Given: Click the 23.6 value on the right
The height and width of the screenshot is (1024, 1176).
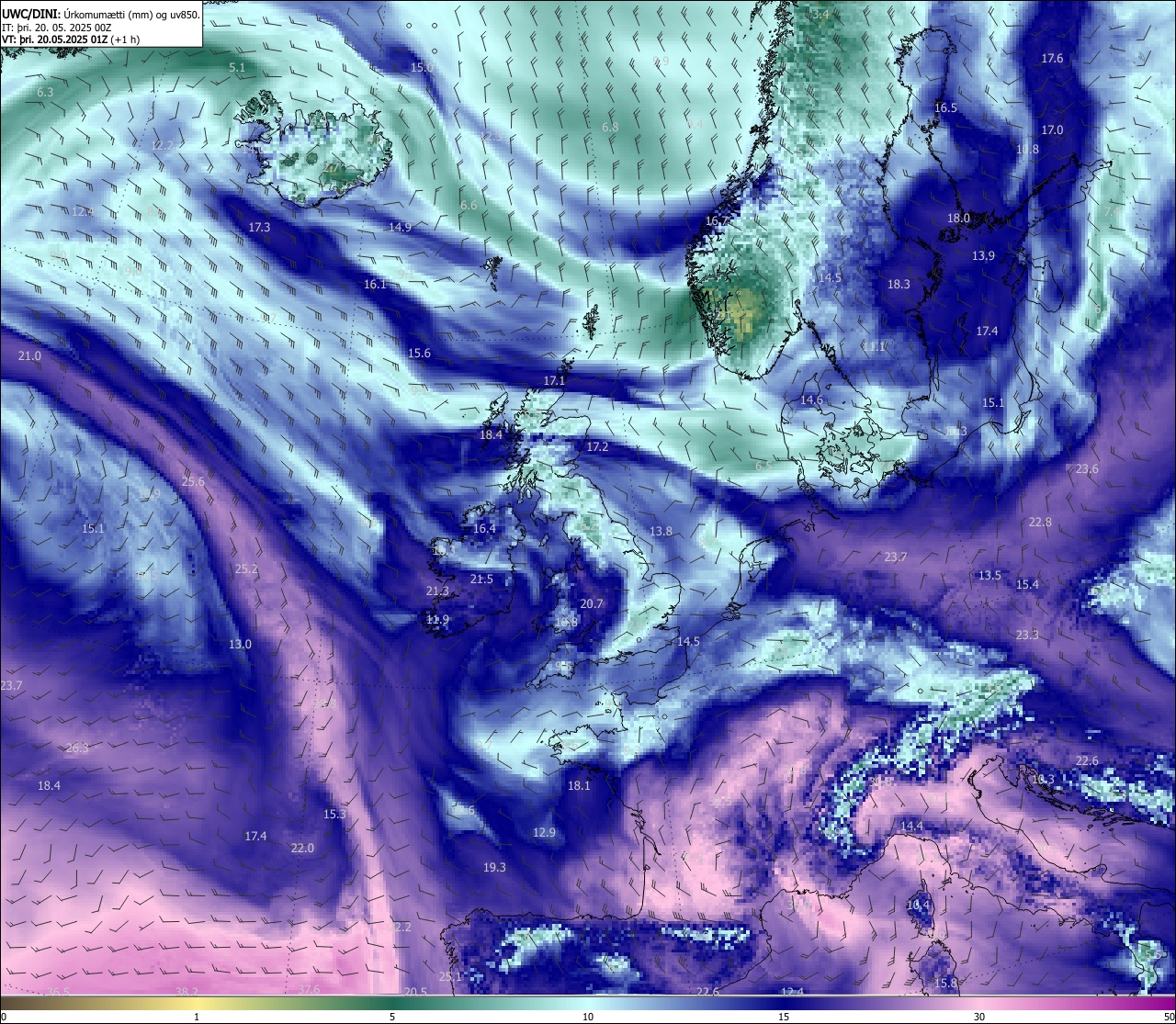Looking at the screenshot, I should (x=1087, y=469).
